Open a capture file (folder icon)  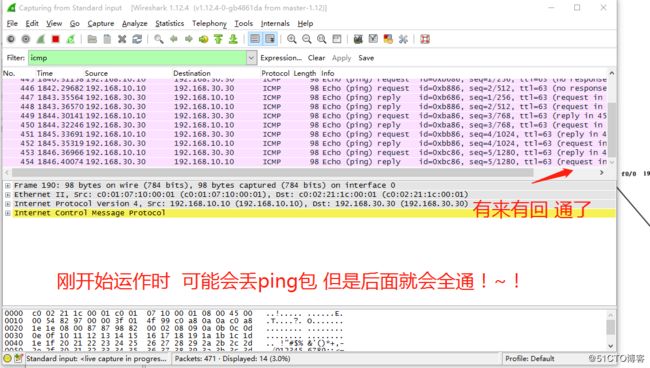pos(92,39)
